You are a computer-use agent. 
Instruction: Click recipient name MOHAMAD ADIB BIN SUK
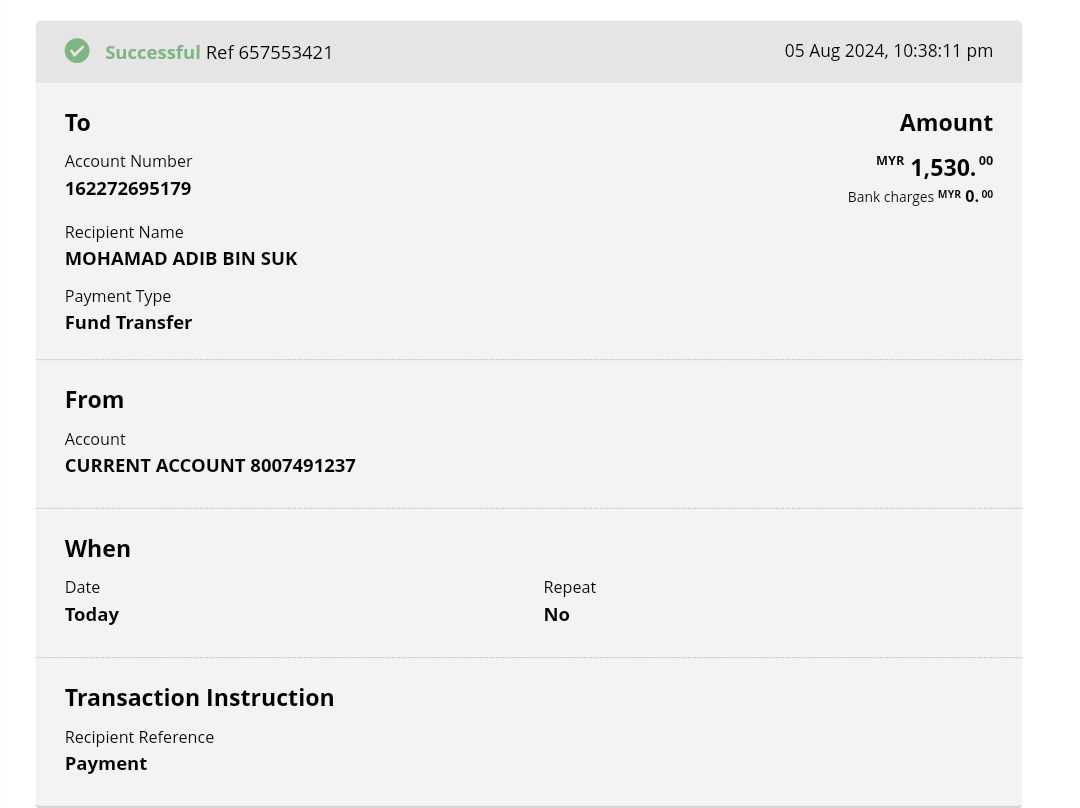[181, 258]
